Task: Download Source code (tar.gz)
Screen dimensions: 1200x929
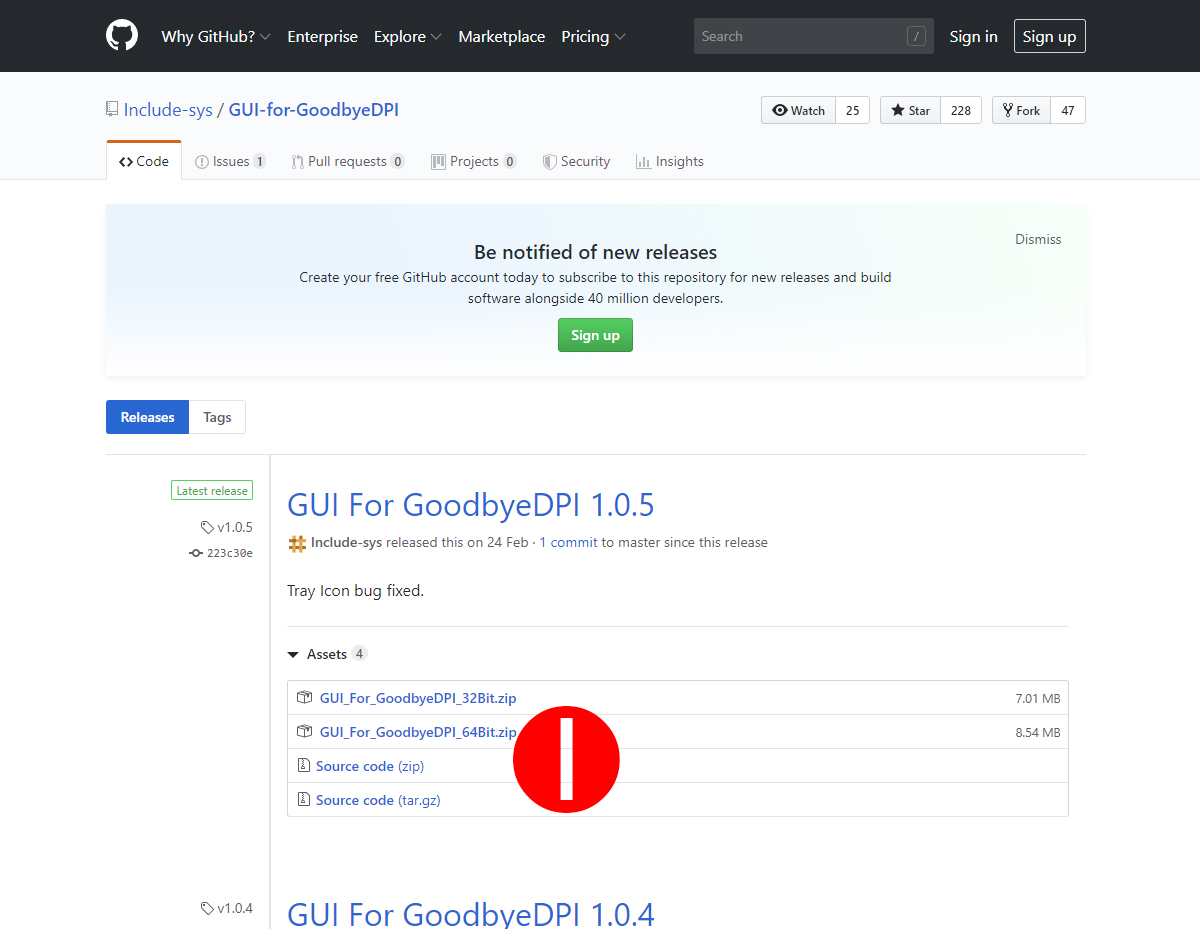Action: (x=378, y=800)
